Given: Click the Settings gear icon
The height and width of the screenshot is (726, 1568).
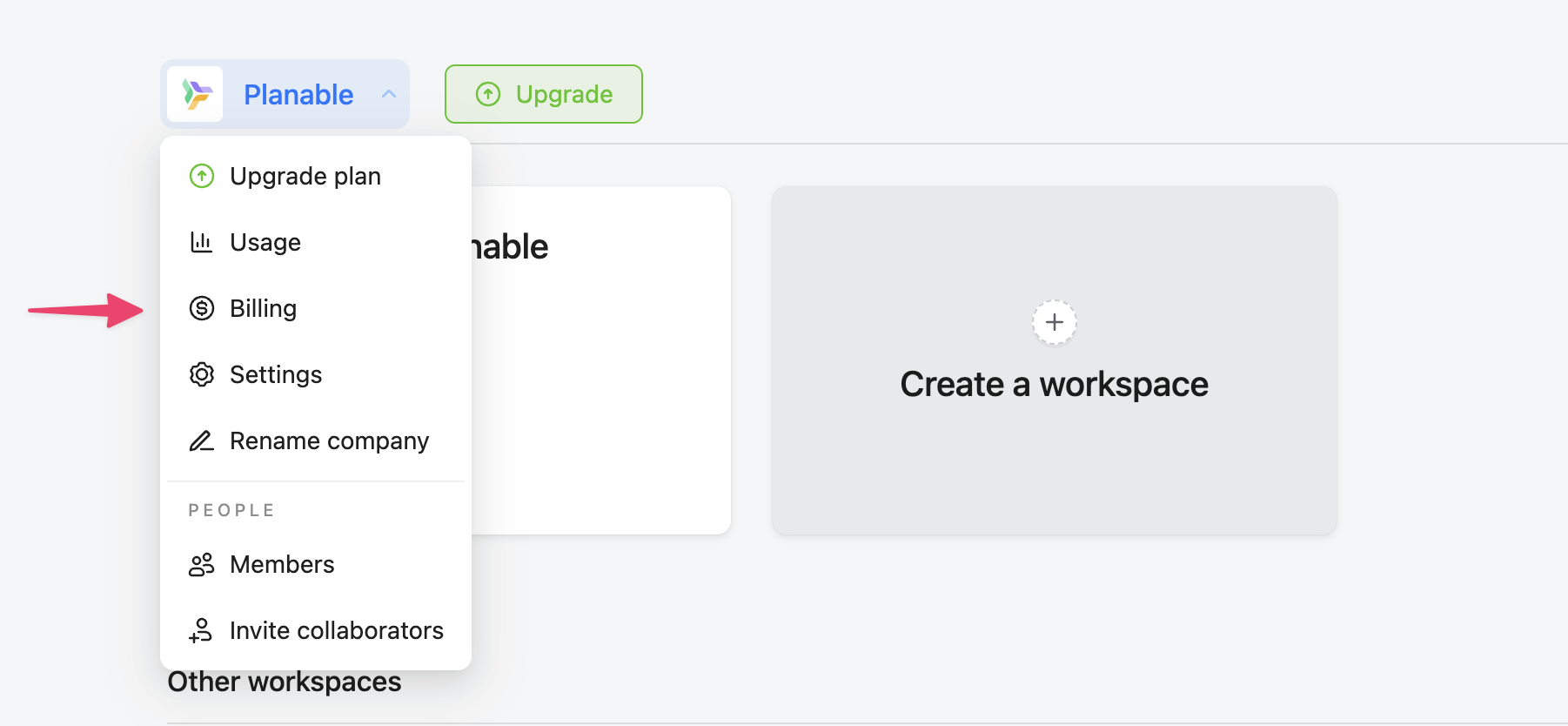Looking at the screenshot, I should point(202,374).
